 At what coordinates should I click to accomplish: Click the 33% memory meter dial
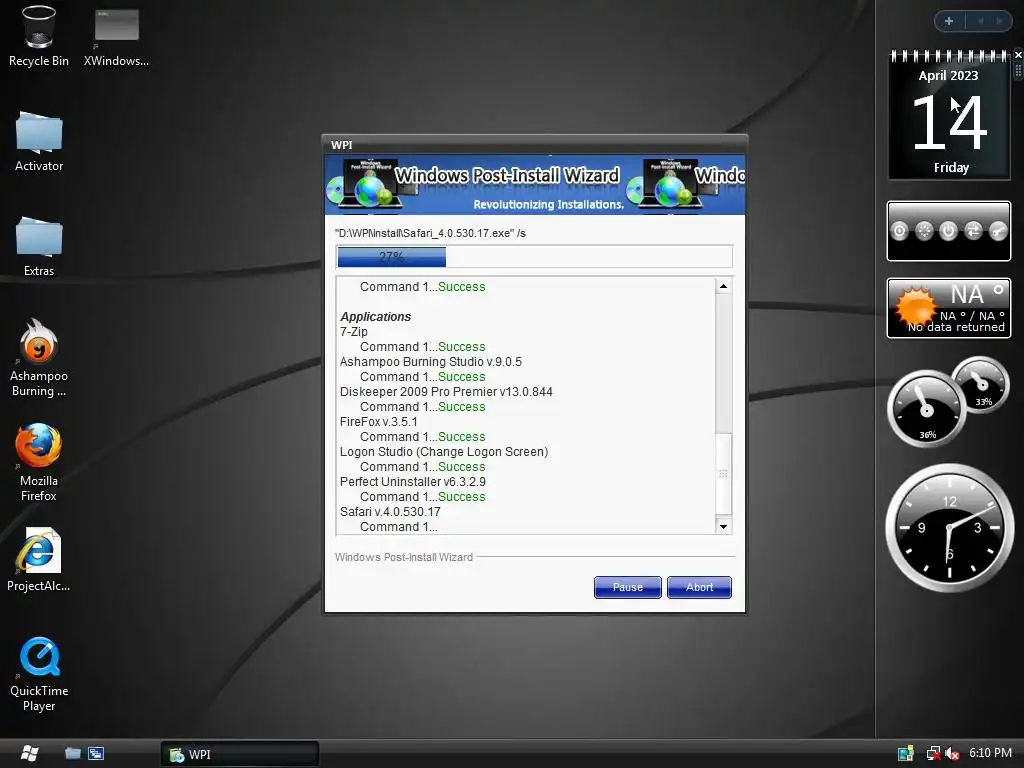(981, 385)
